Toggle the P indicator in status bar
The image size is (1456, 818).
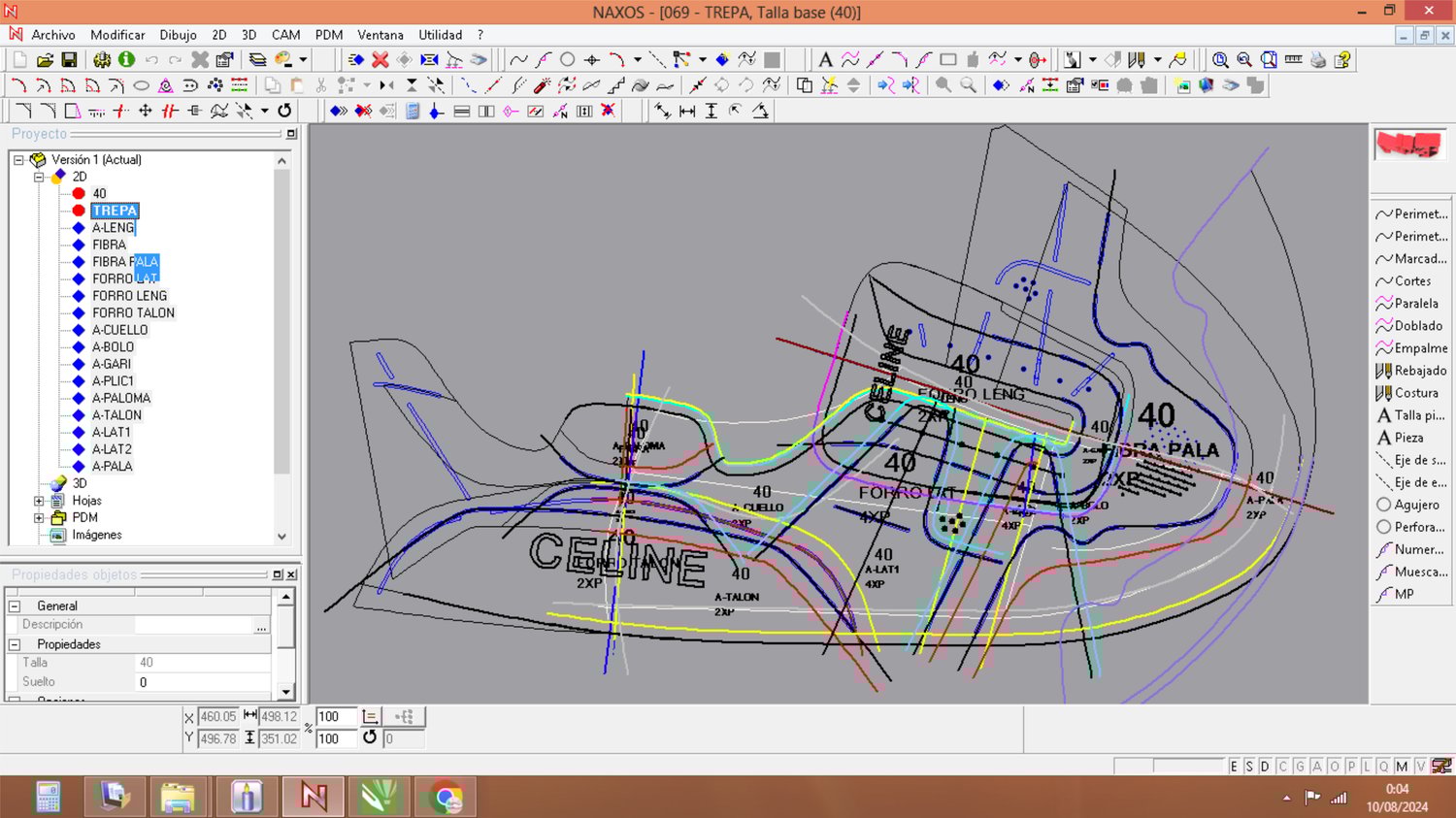[1351, 767]
